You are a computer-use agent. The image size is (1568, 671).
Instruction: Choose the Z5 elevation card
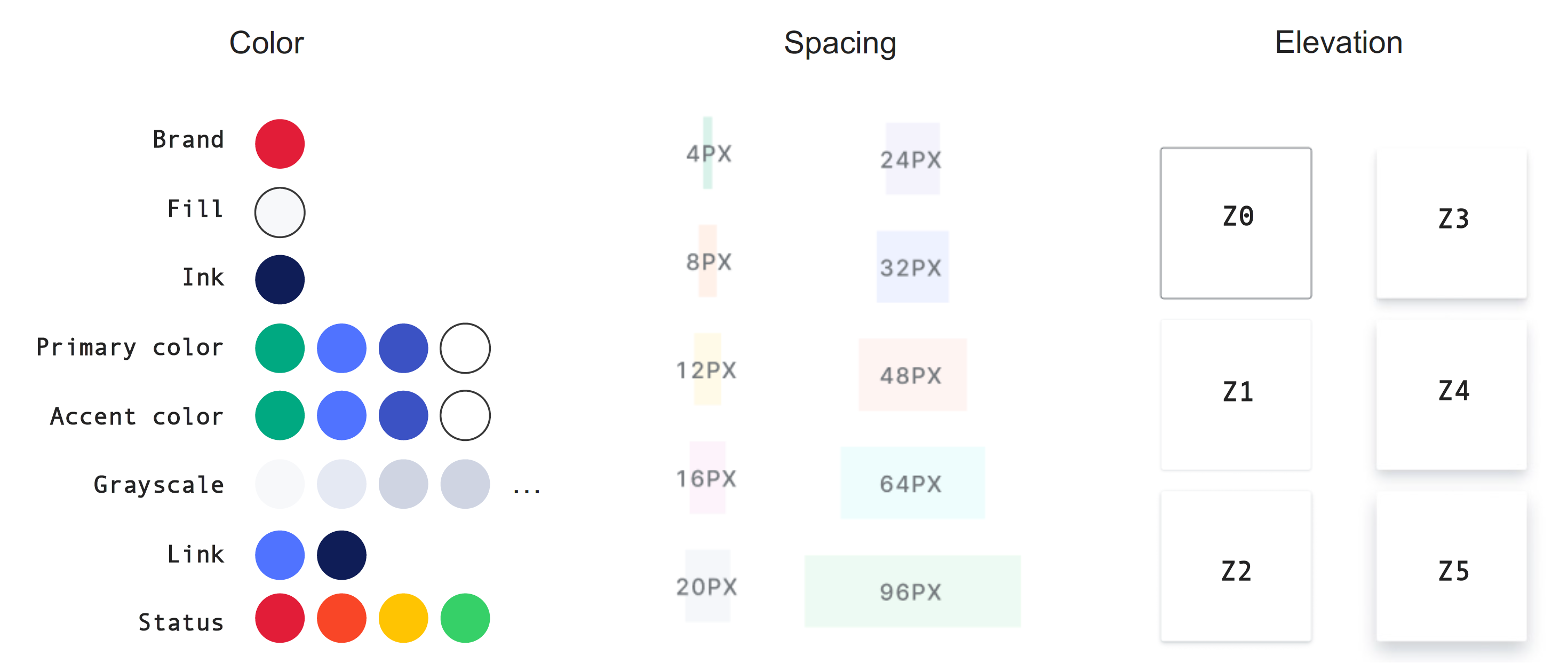pos(1451,566)
